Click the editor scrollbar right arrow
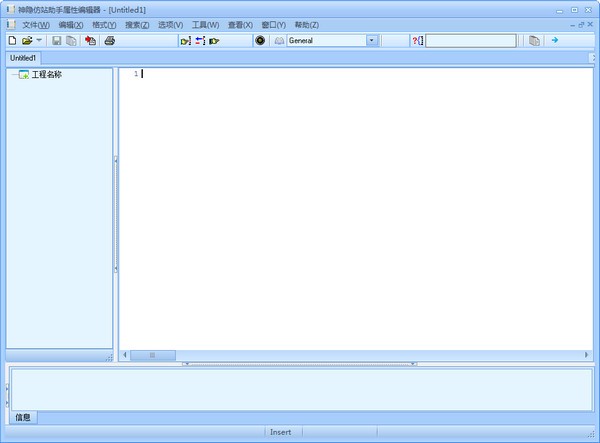Viewport: 600px width, 443px height. (587, 355)
